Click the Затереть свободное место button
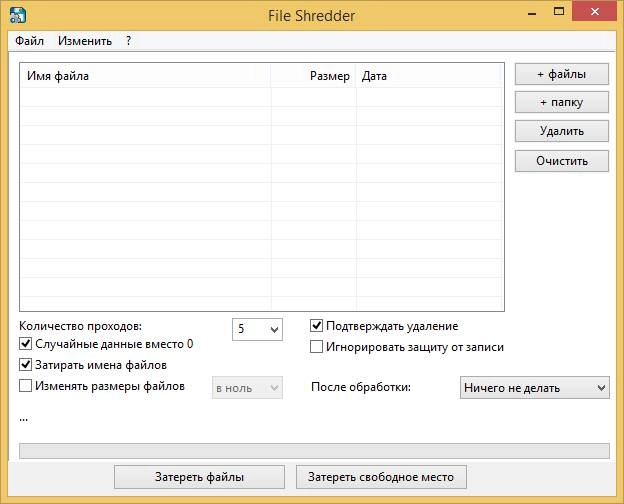Viewport: 624px width, 504px height. click(381, 477)
